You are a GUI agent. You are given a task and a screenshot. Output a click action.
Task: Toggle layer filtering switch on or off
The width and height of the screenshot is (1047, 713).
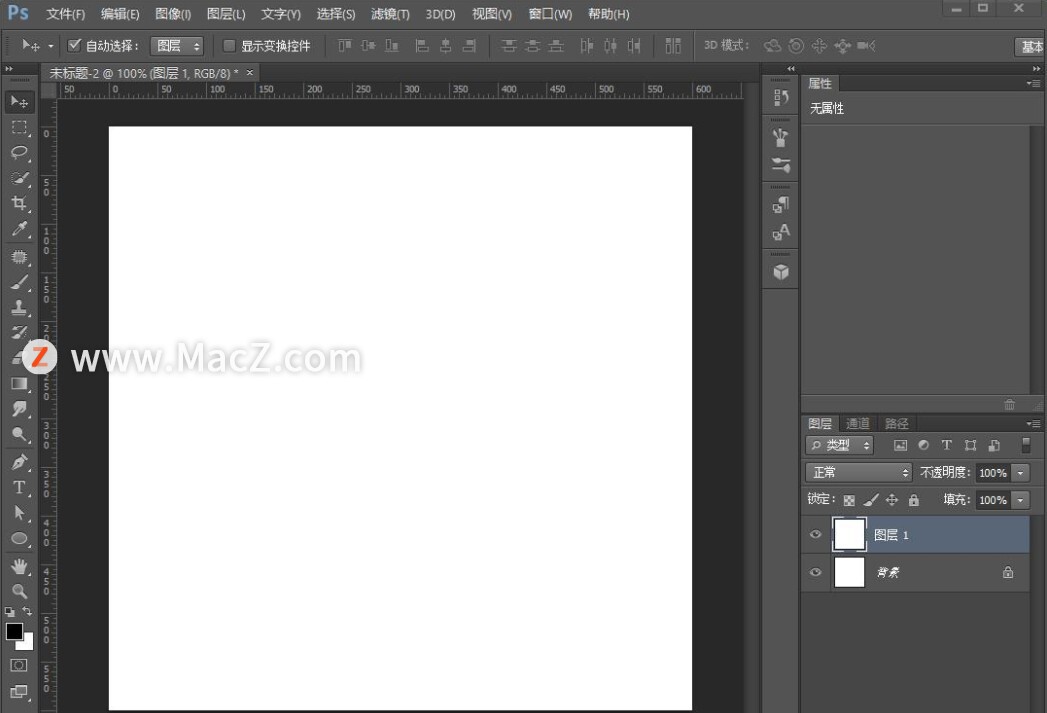point(1026,445)
